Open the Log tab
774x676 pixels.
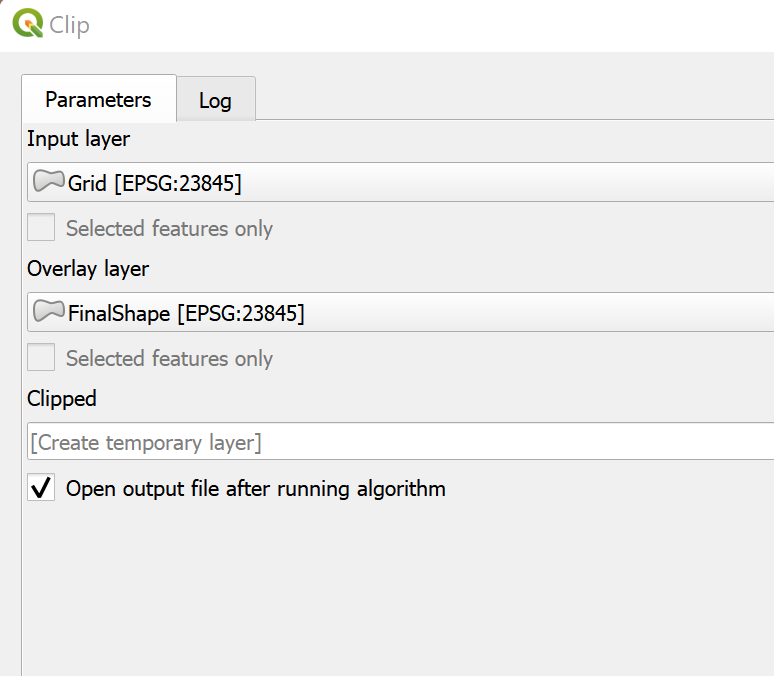point(215,101)
